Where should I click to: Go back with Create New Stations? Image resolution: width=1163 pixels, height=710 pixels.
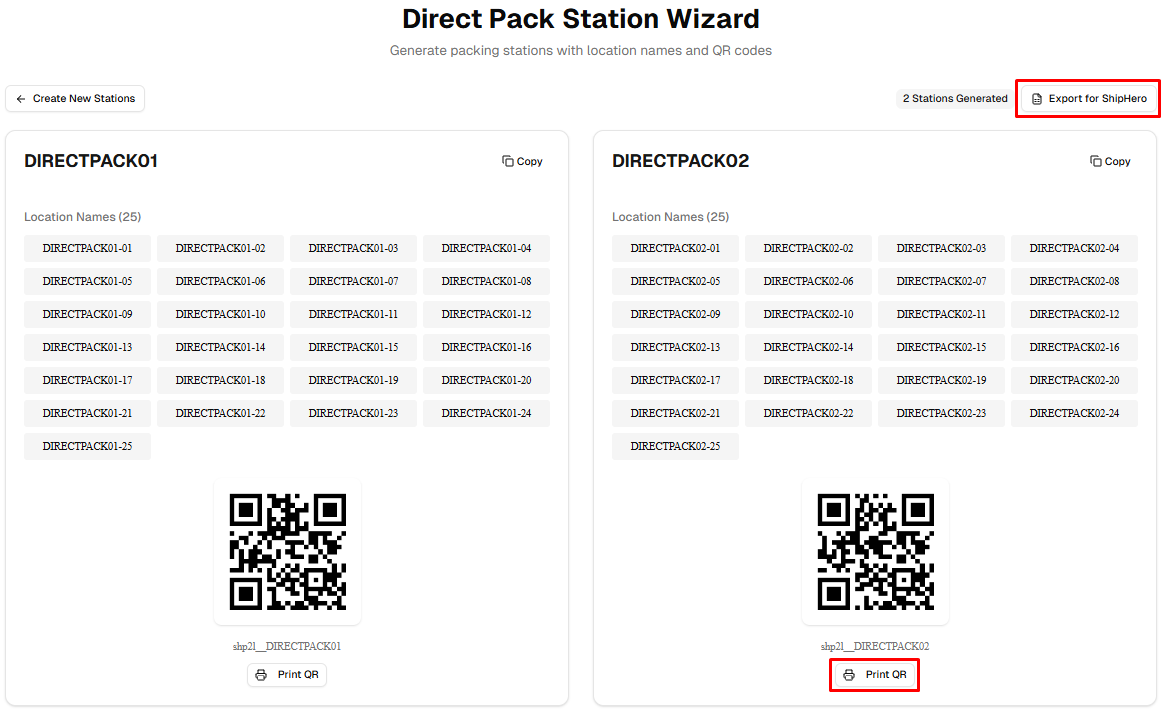pyautogui.click(x=75, y=98)
